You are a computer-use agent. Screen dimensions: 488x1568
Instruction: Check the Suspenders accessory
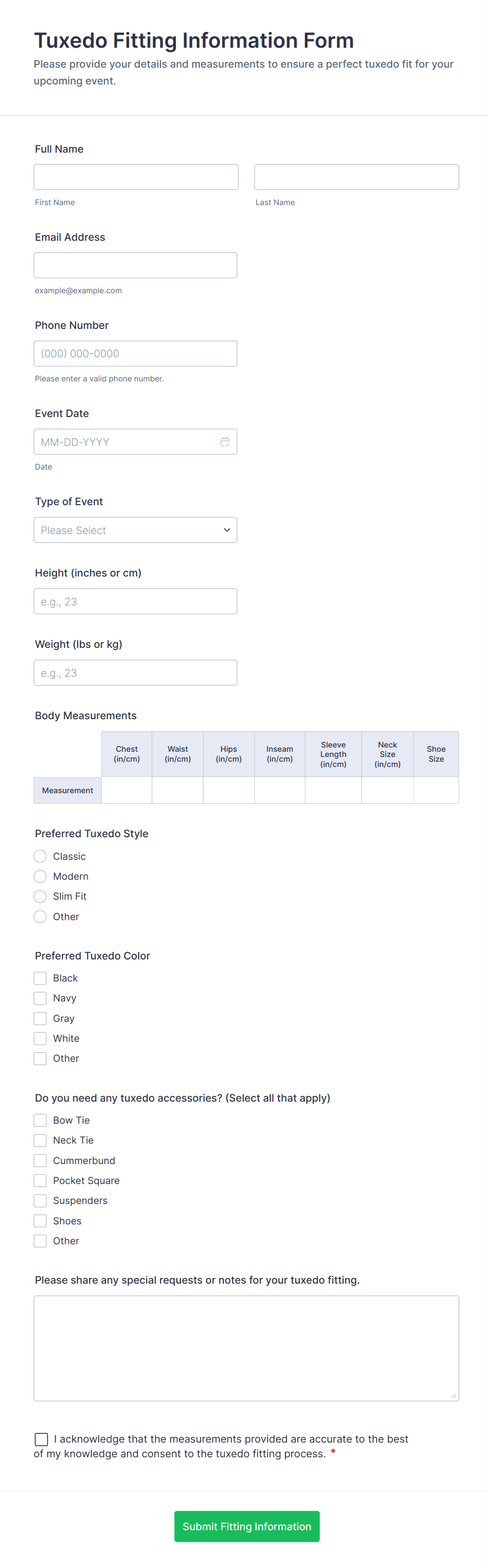[x=39, y=1200]
